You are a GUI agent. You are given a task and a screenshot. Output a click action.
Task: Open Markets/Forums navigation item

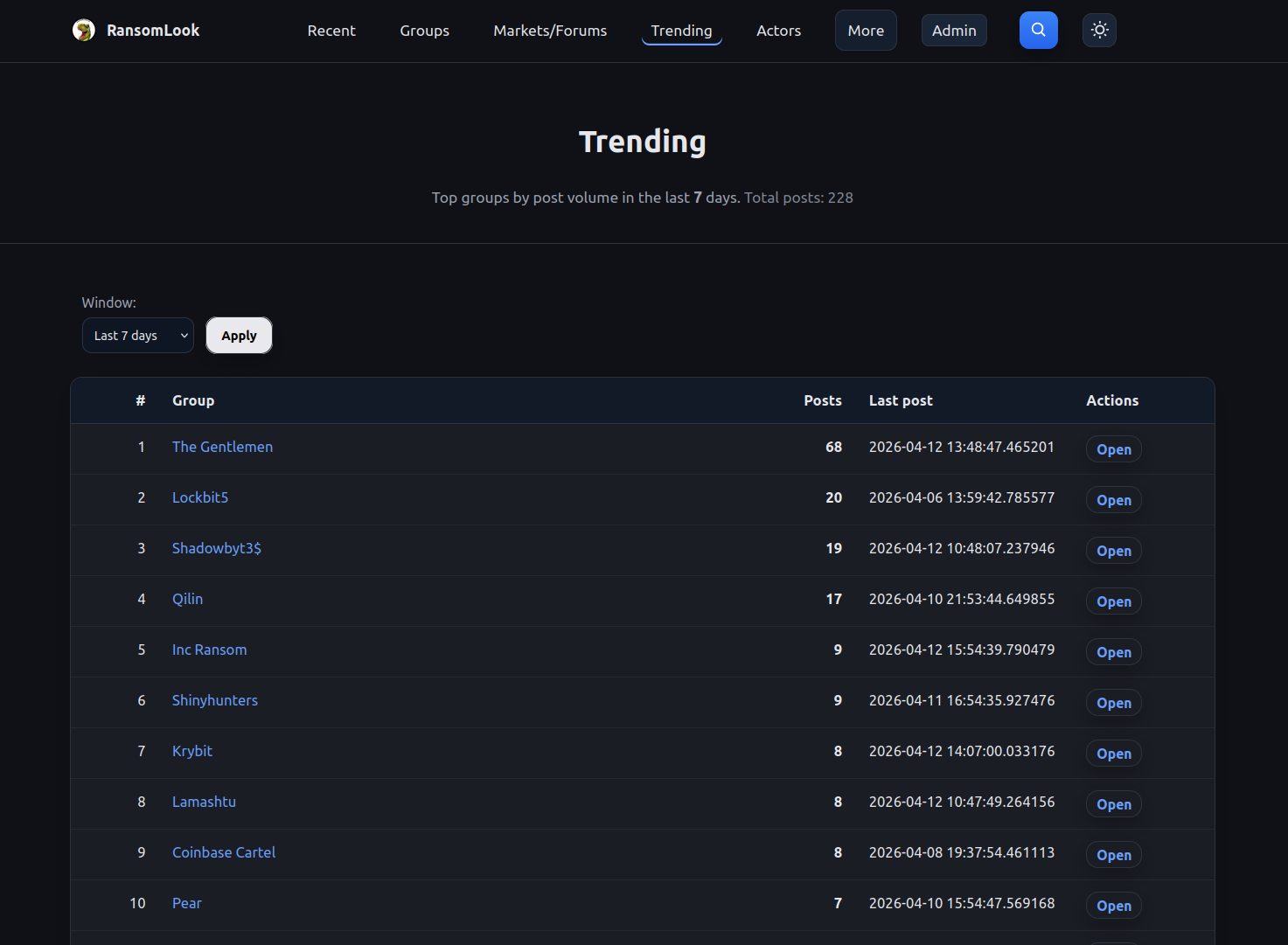click(550, 31)
